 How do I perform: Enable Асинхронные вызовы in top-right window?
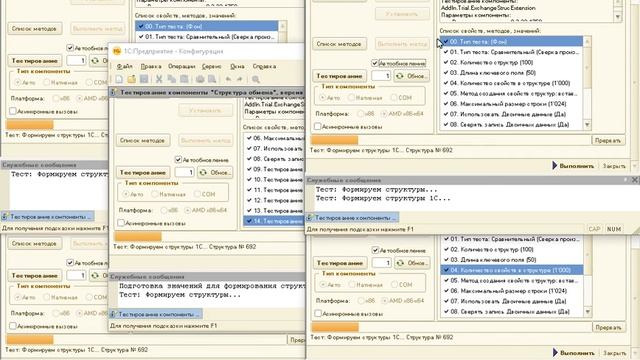[x=317, y=127]
